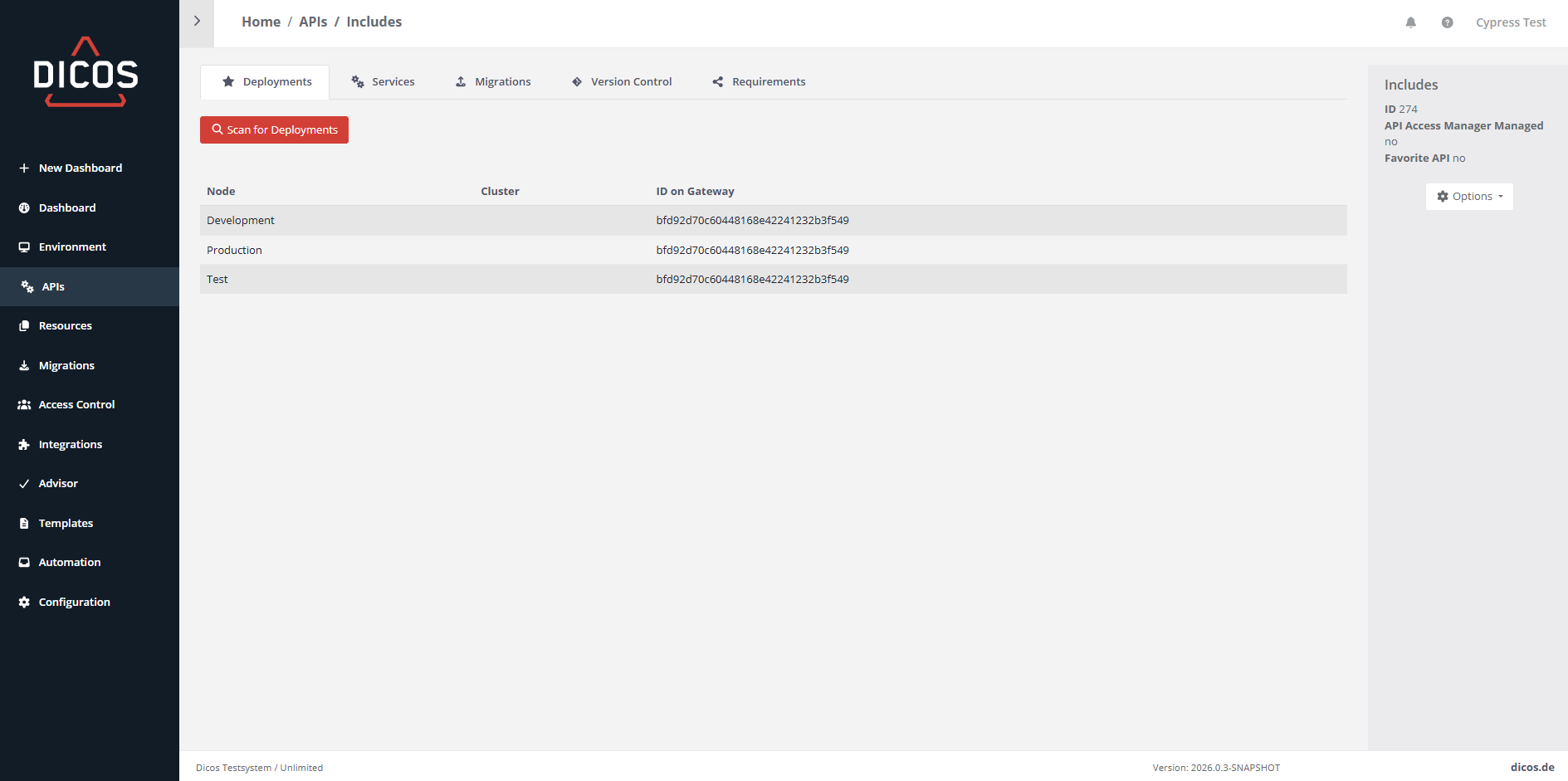
Task: Open the notifications bell
Action: point(1410,22)
